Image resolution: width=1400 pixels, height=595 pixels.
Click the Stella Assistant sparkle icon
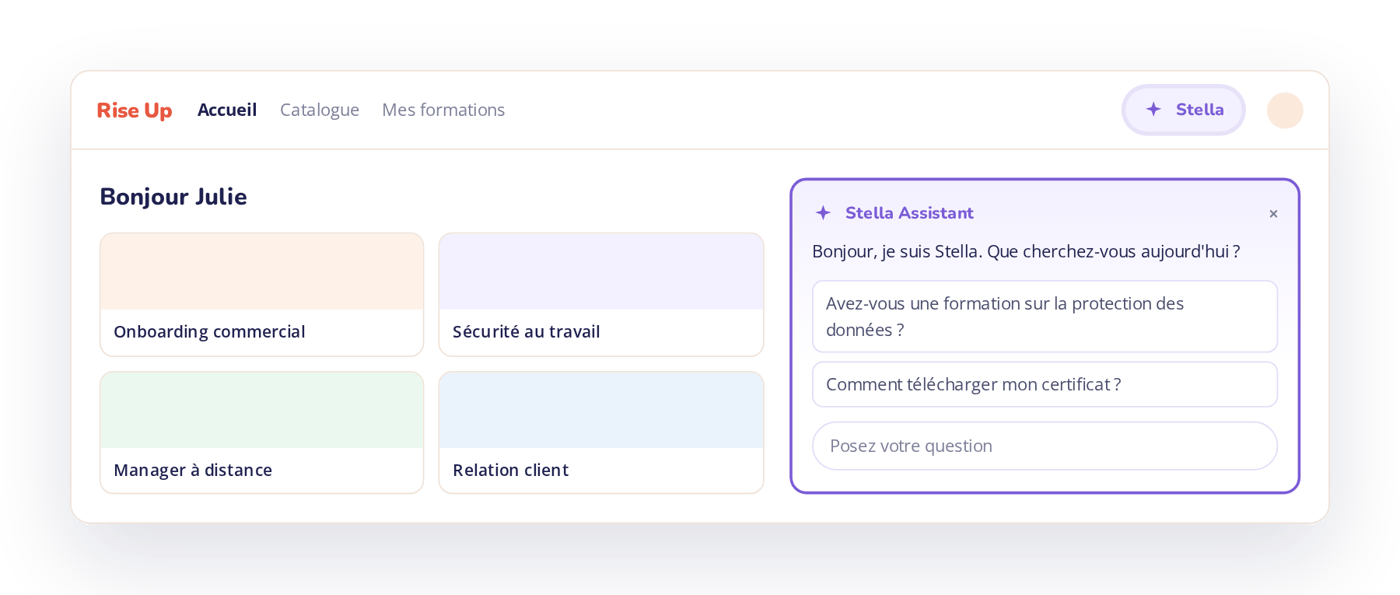coord(823,213)
